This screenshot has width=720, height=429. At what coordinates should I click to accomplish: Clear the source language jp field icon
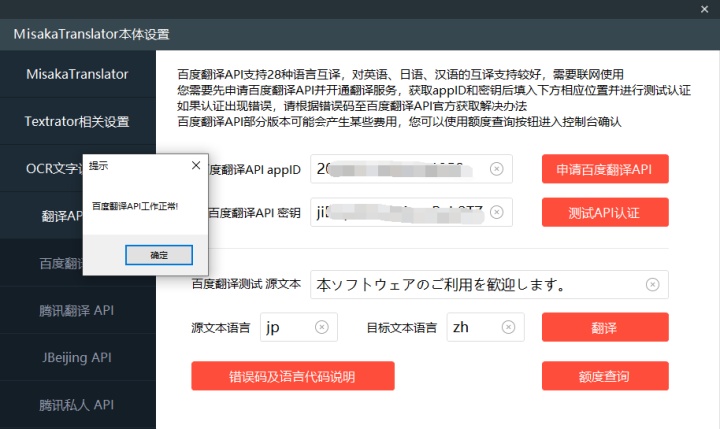coord(321,327)
